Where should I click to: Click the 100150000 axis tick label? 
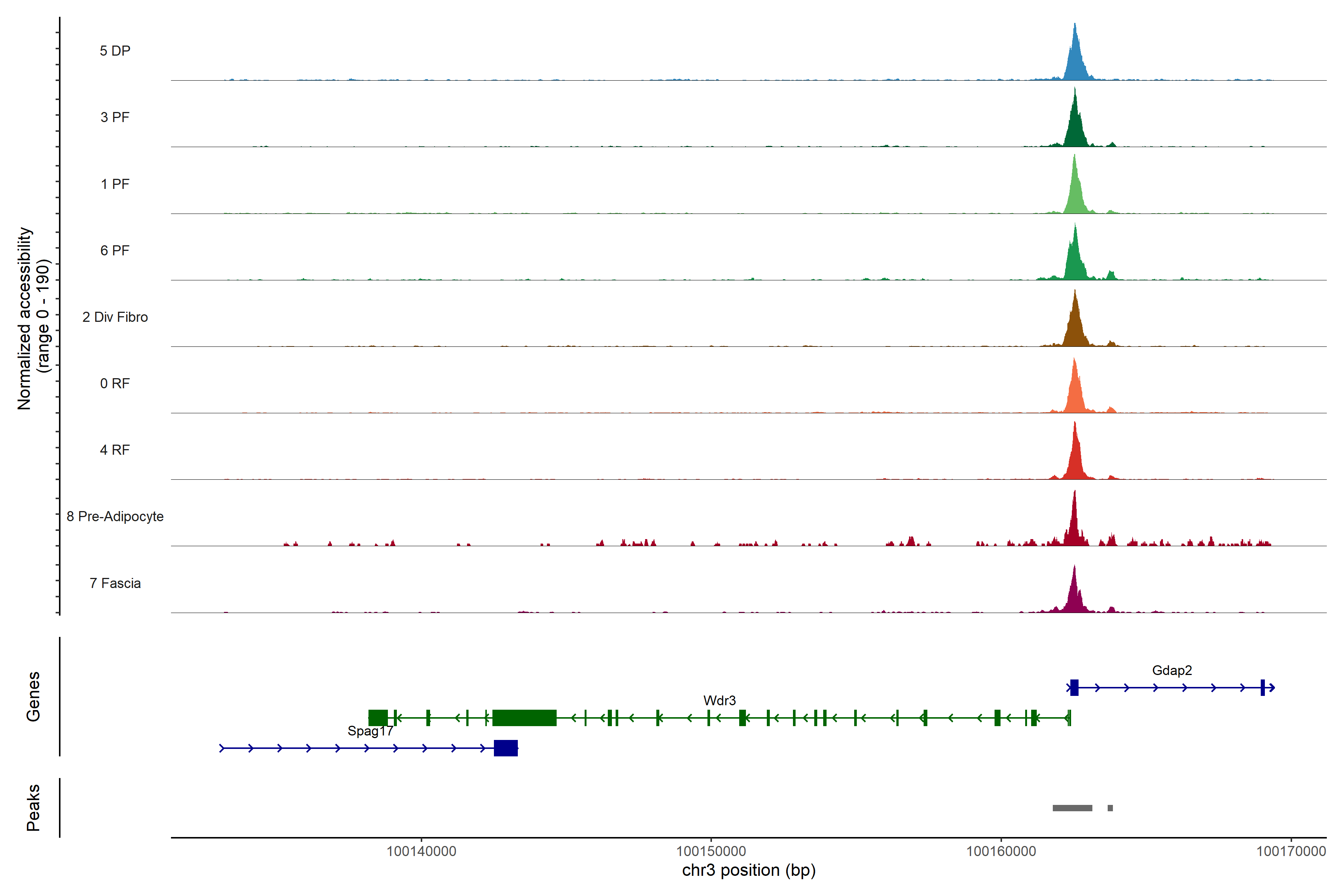[711, 852]
